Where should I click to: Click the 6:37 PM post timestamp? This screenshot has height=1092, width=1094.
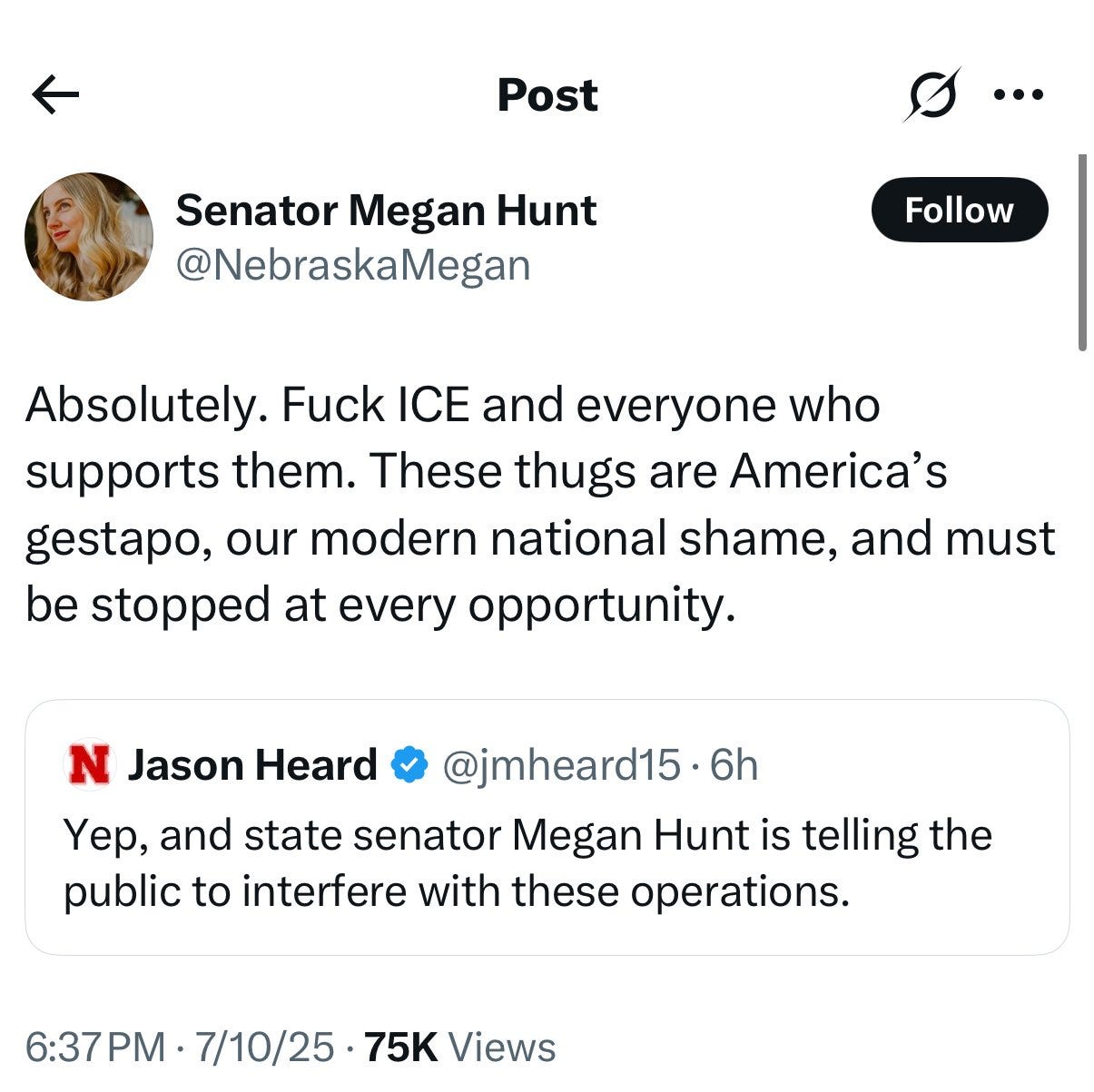(x=95, y=1048)
